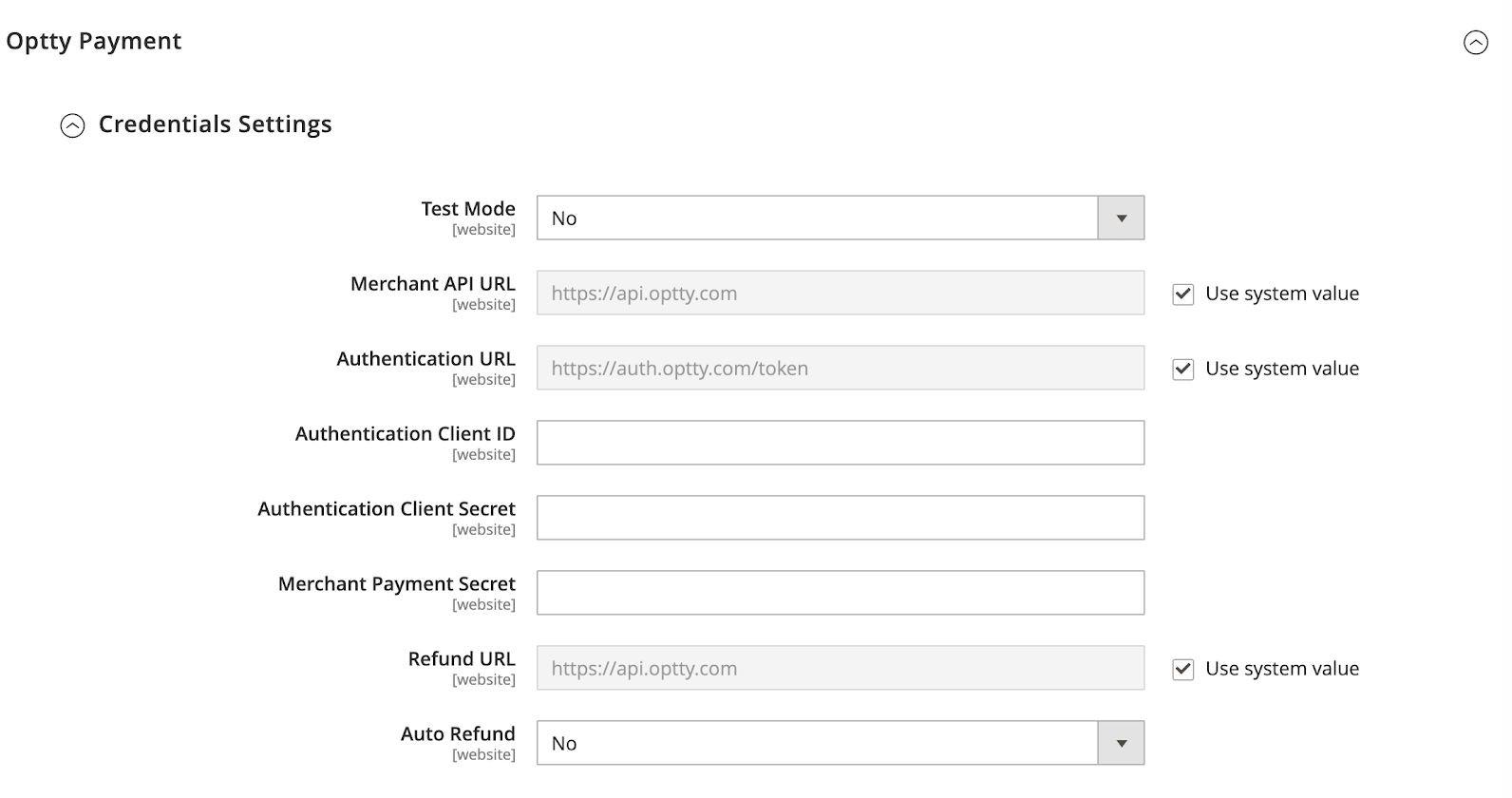This screenshot has height=798, width=1512.
Task: Click the Credentials Settings heading text
Action: [215, 124]
